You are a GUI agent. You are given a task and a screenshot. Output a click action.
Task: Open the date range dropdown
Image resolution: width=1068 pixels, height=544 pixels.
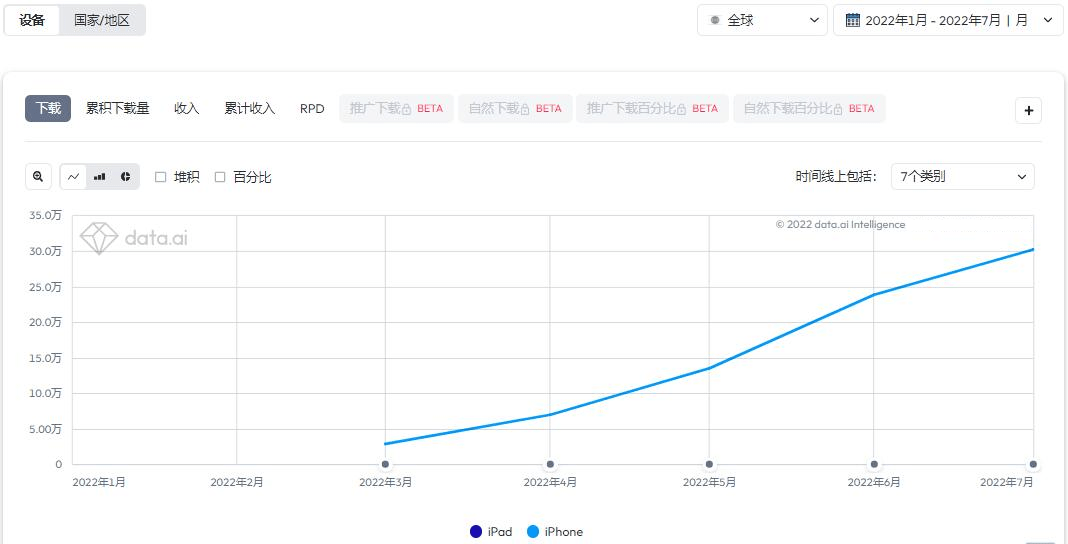[x=948, y=20]
